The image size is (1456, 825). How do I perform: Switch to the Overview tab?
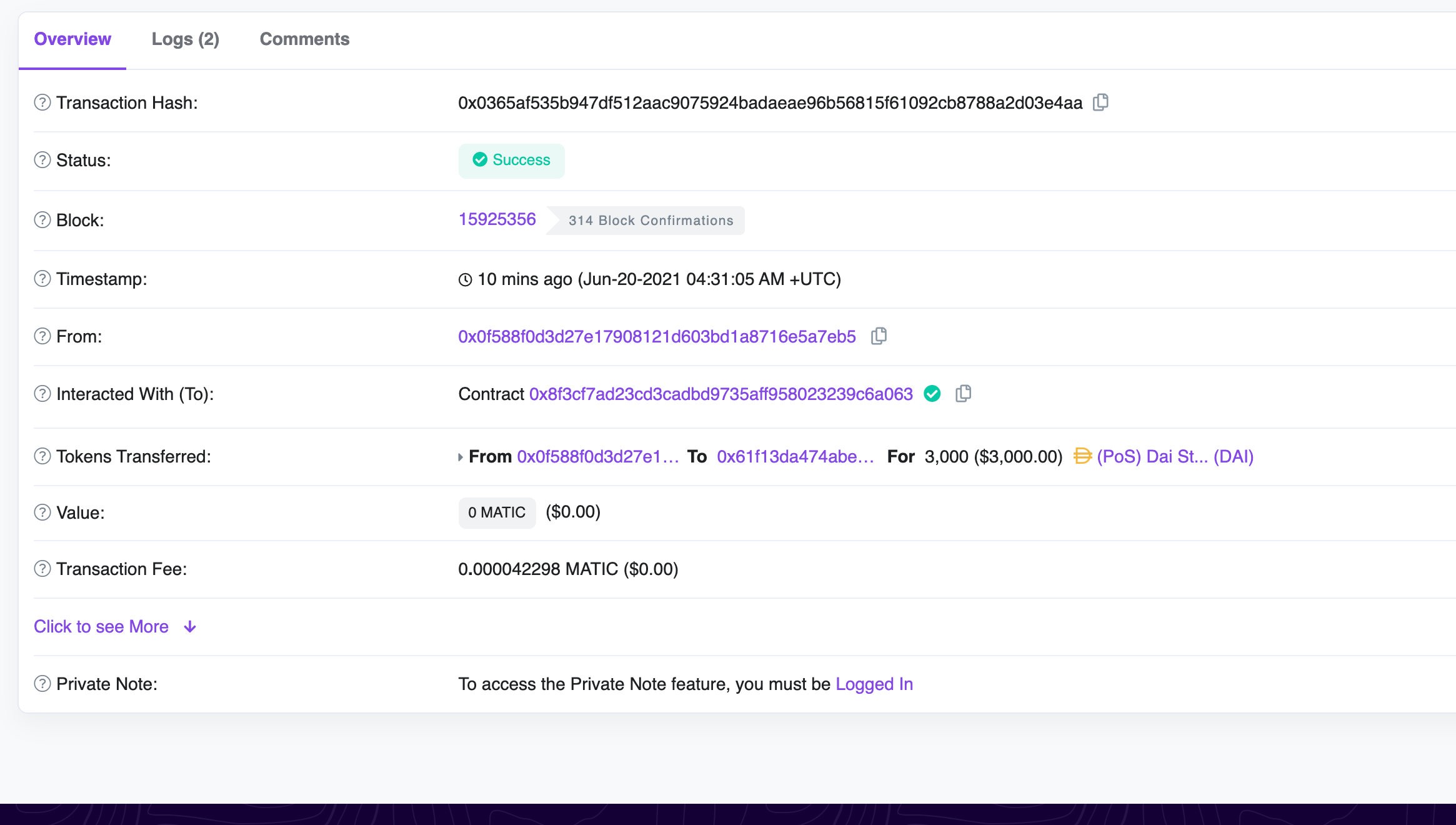[x=72, y=39]
